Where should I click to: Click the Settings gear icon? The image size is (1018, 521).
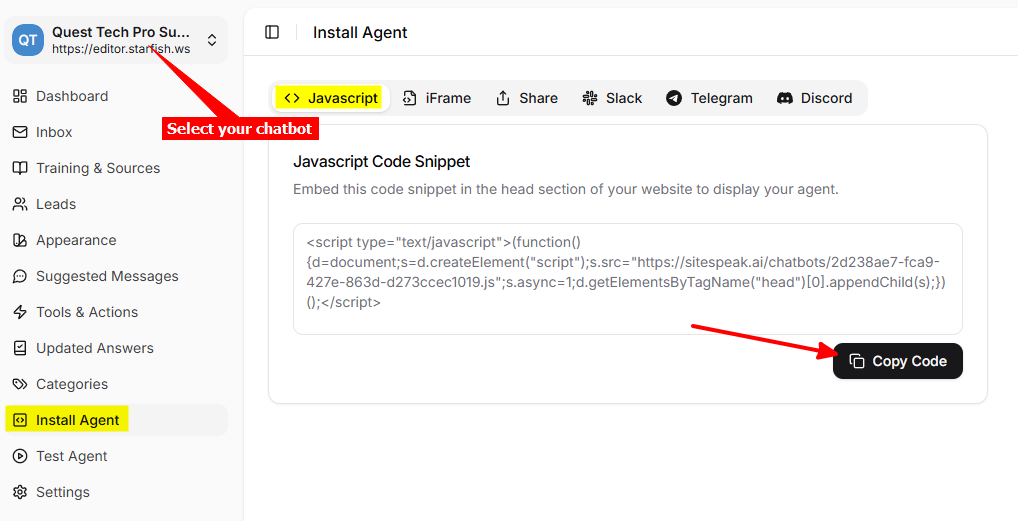(19, 492)
